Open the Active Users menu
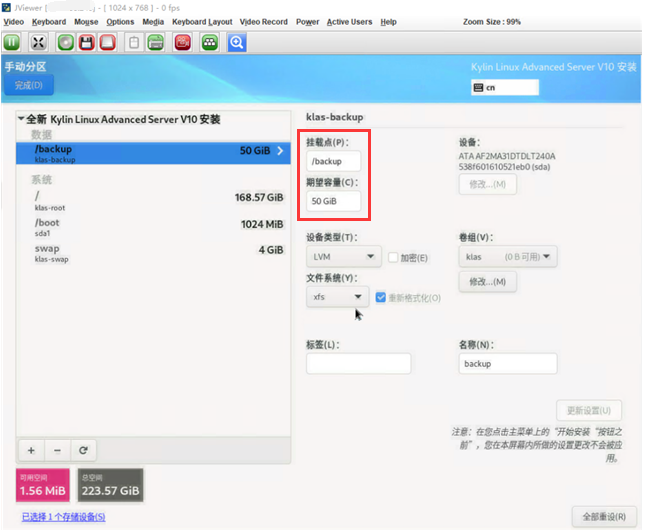Image resolution: width=646 pixels, height=532 pixels. 349,22
